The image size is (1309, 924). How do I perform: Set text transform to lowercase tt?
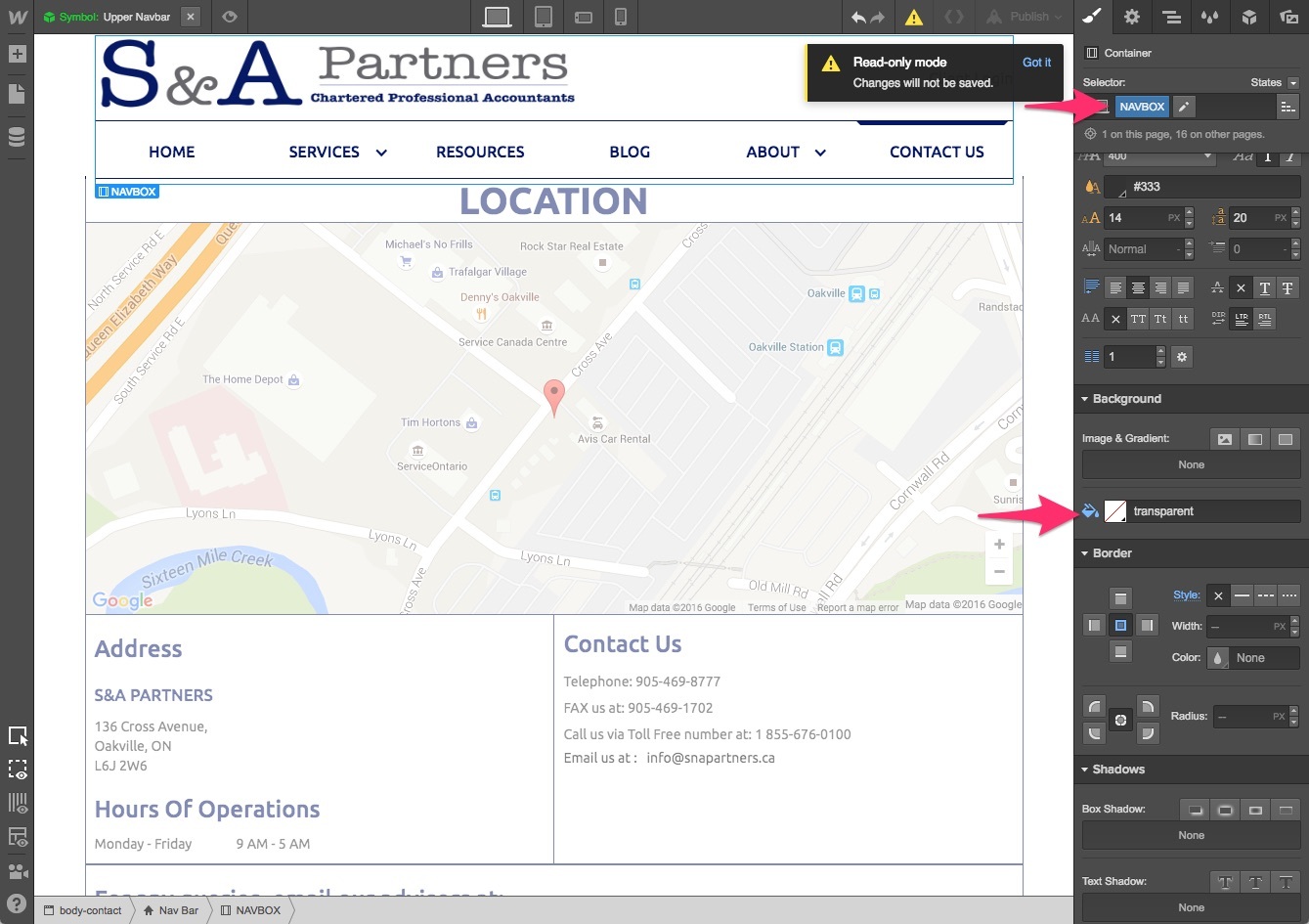click(1183, 319)
